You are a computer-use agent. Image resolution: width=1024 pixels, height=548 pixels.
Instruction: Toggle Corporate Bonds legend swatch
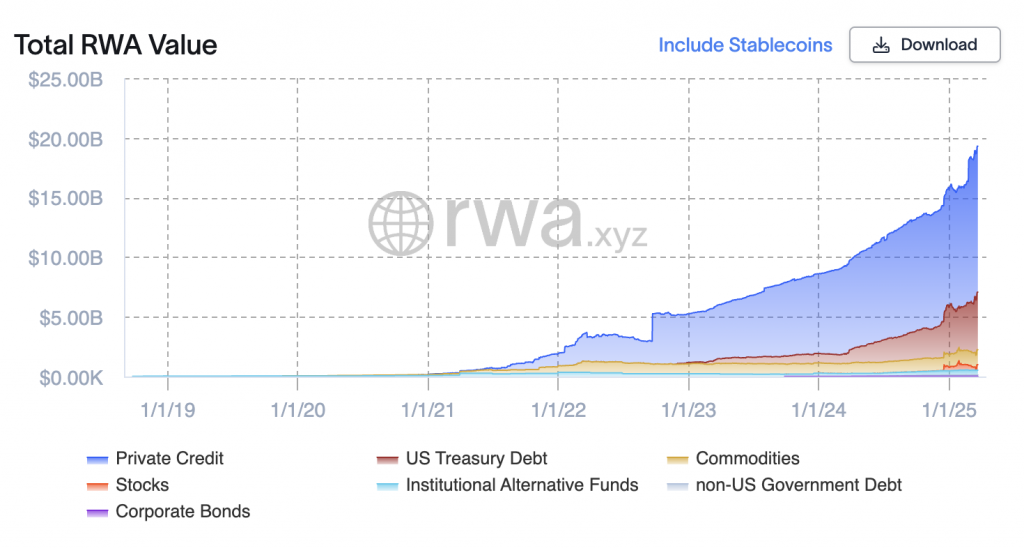97,512
